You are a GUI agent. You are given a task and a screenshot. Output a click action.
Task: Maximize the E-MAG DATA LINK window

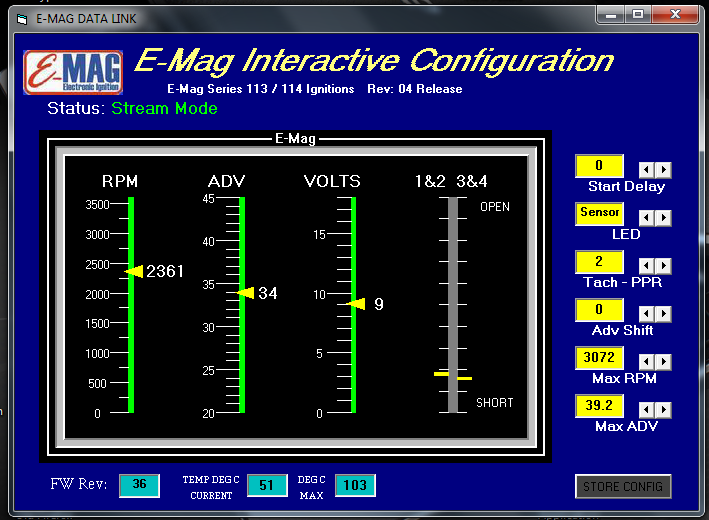638,15
